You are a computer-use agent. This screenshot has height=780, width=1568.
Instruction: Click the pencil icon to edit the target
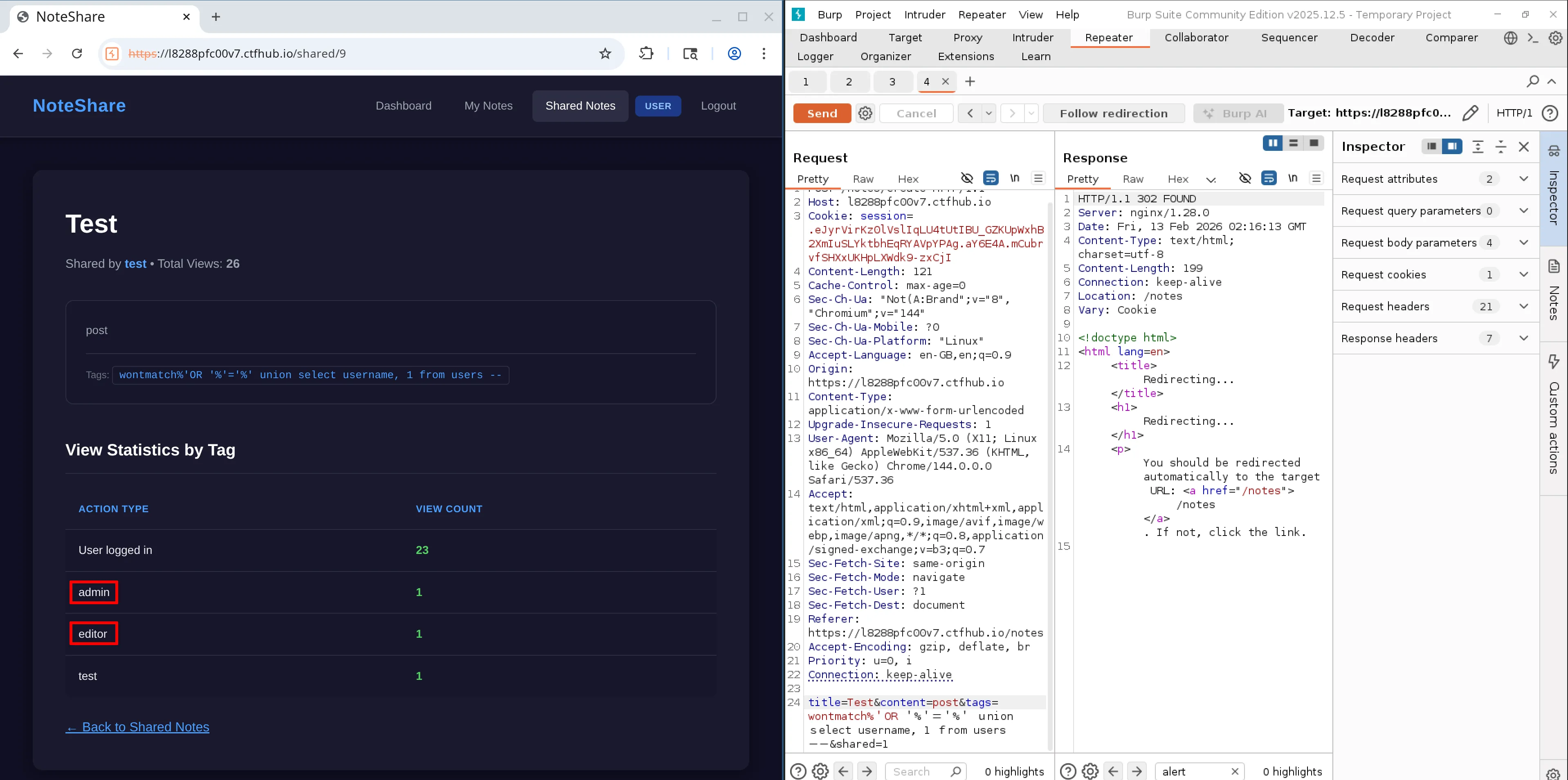(1471, 113)
